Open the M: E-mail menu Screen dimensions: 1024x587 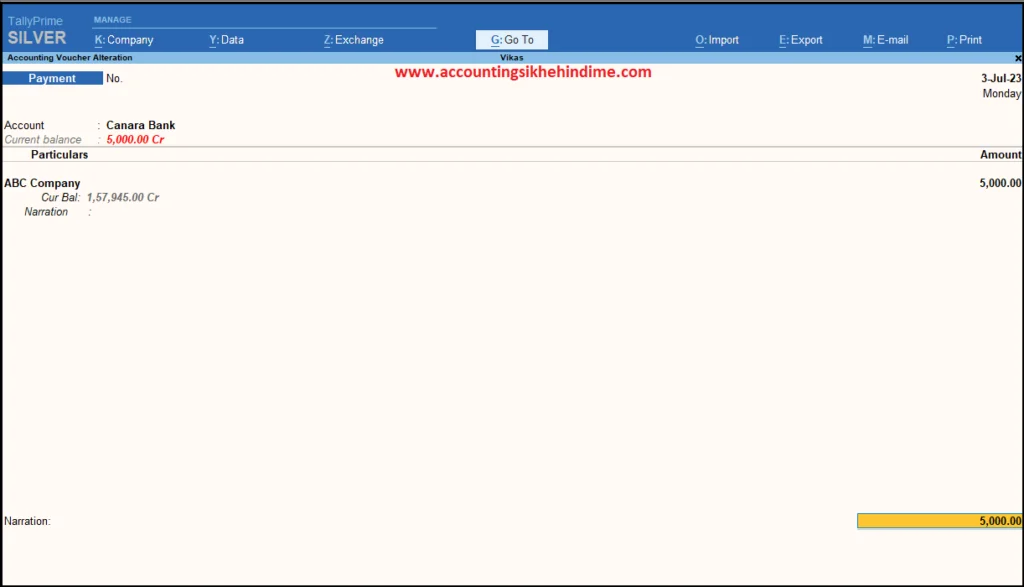pyautogui.click(x=885, y=40)
